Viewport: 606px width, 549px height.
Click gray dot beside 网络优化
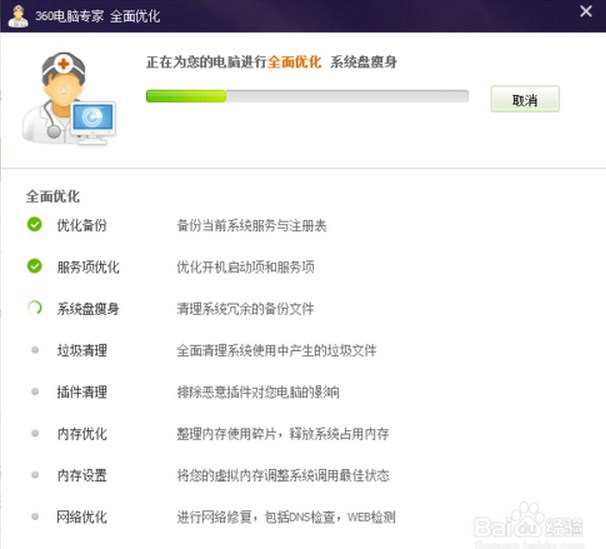click(35, 516)
